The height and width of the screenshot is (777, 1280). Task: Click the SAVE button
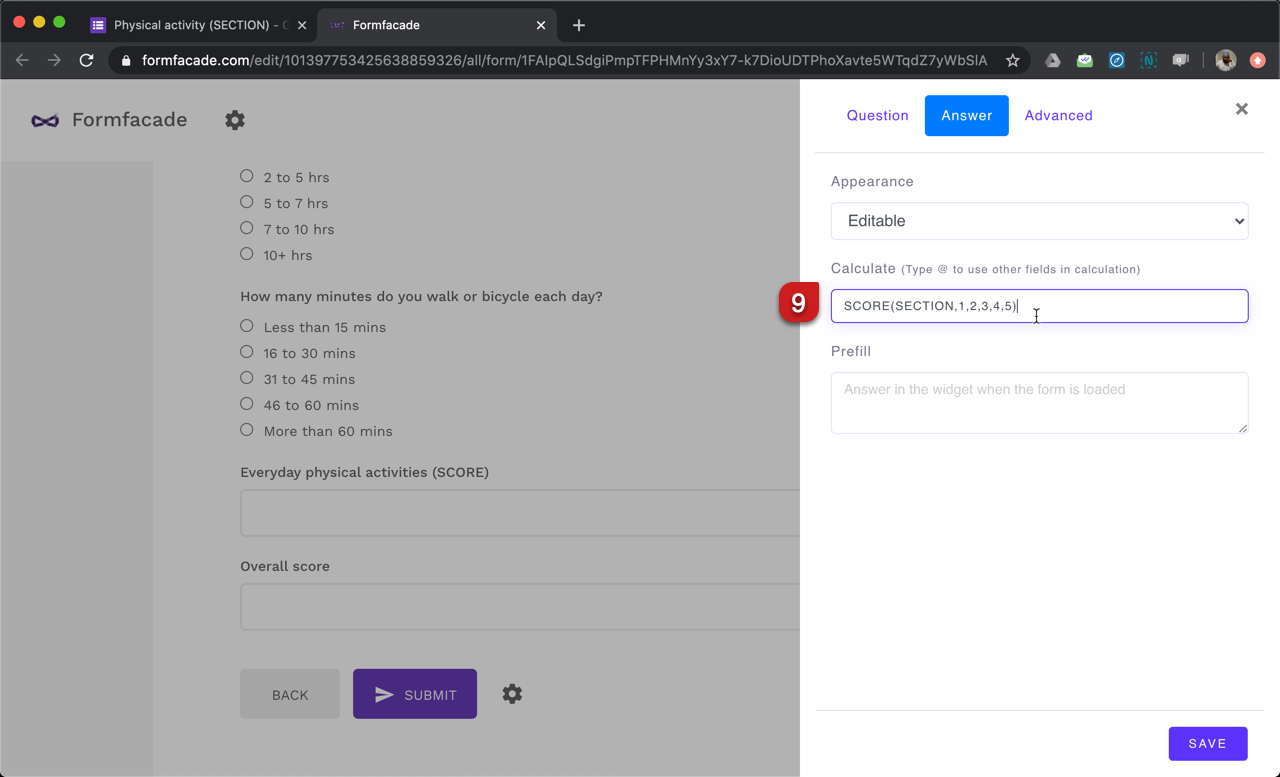[x=1208, y=743]
